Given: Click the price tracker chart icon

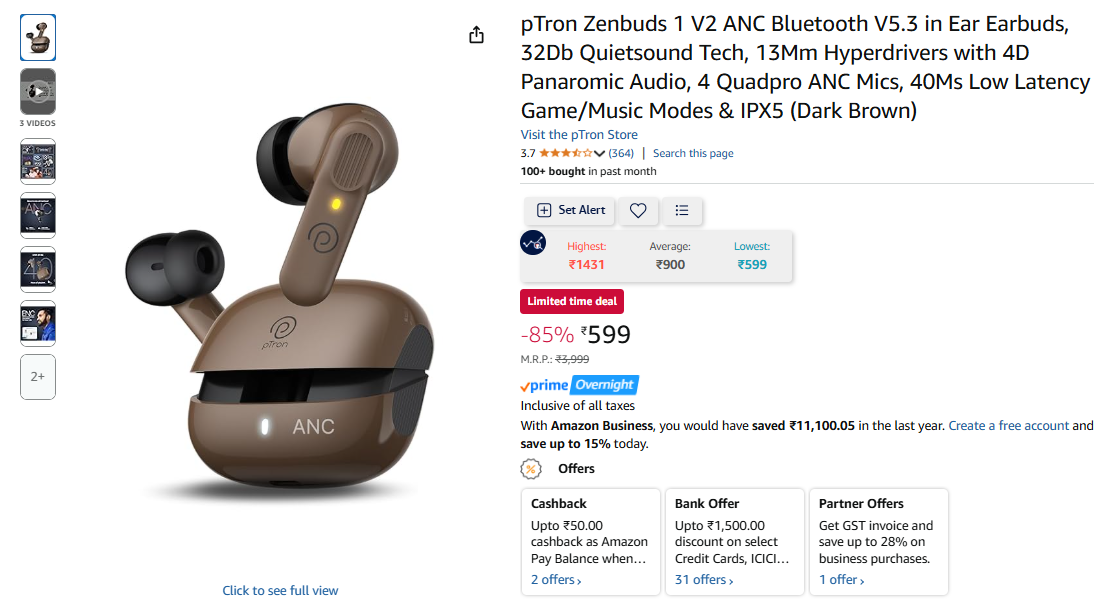Looking at the screenshot, I should (533, 243).
